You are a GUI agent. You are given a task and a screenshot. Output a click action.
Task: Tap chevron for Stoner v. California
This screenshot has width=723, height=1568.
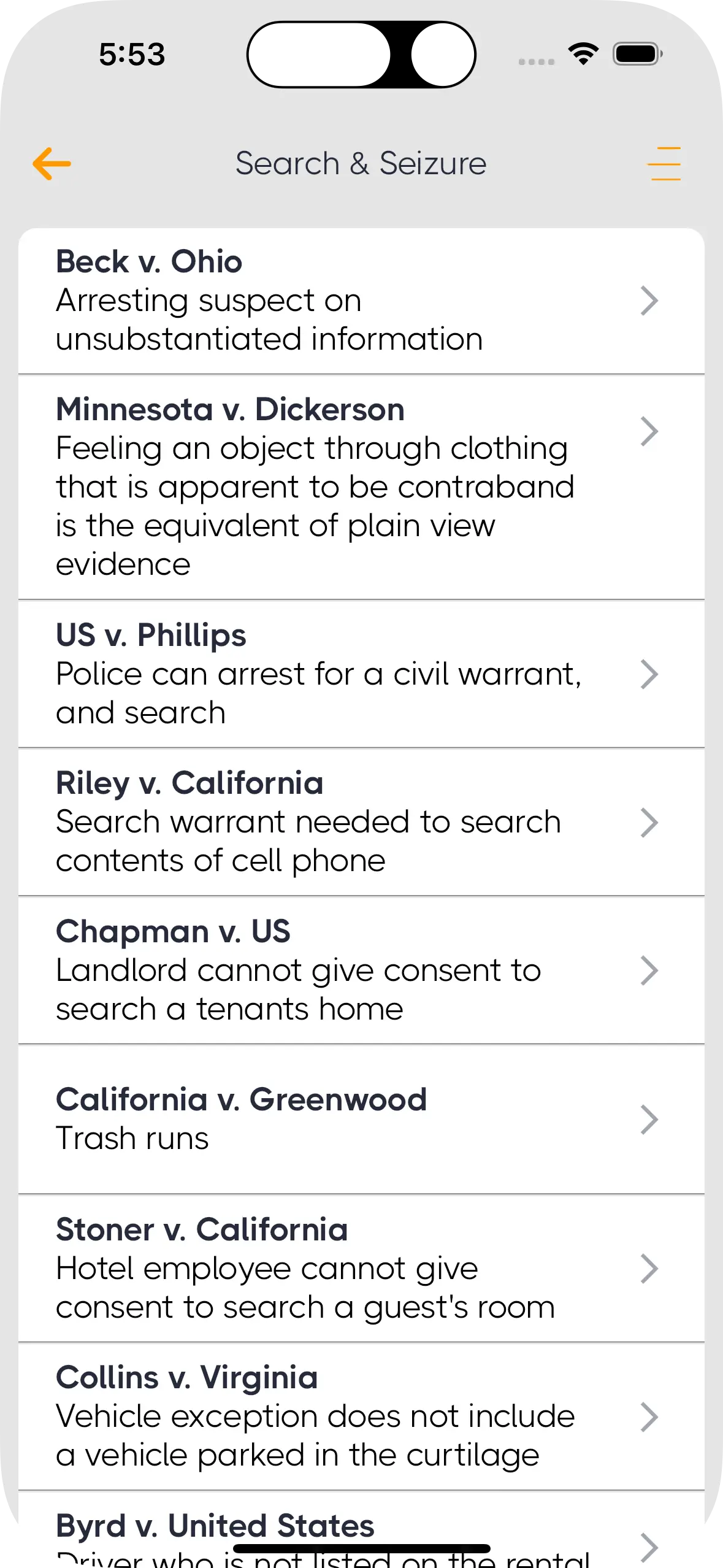pyautogui.click(x=649, y=1269)
